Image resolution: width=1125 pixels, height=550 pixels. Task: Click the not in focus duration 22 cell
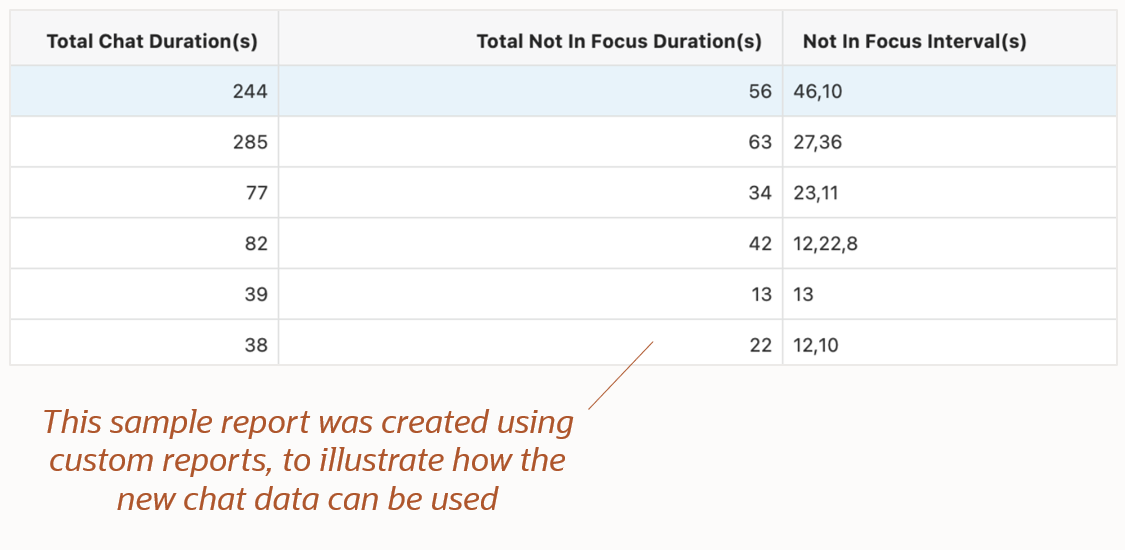pos(760,345)
